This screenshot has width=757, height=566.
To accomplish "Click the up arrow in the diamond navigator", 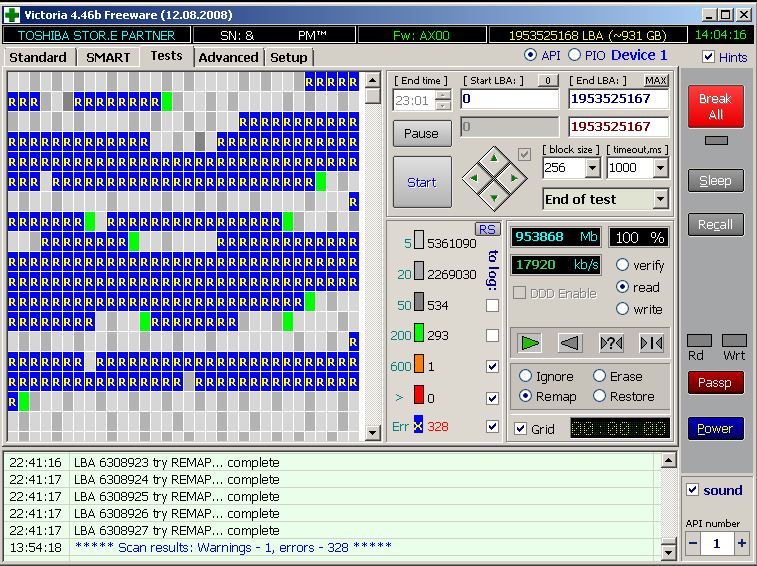I will [x=494, y=160].
